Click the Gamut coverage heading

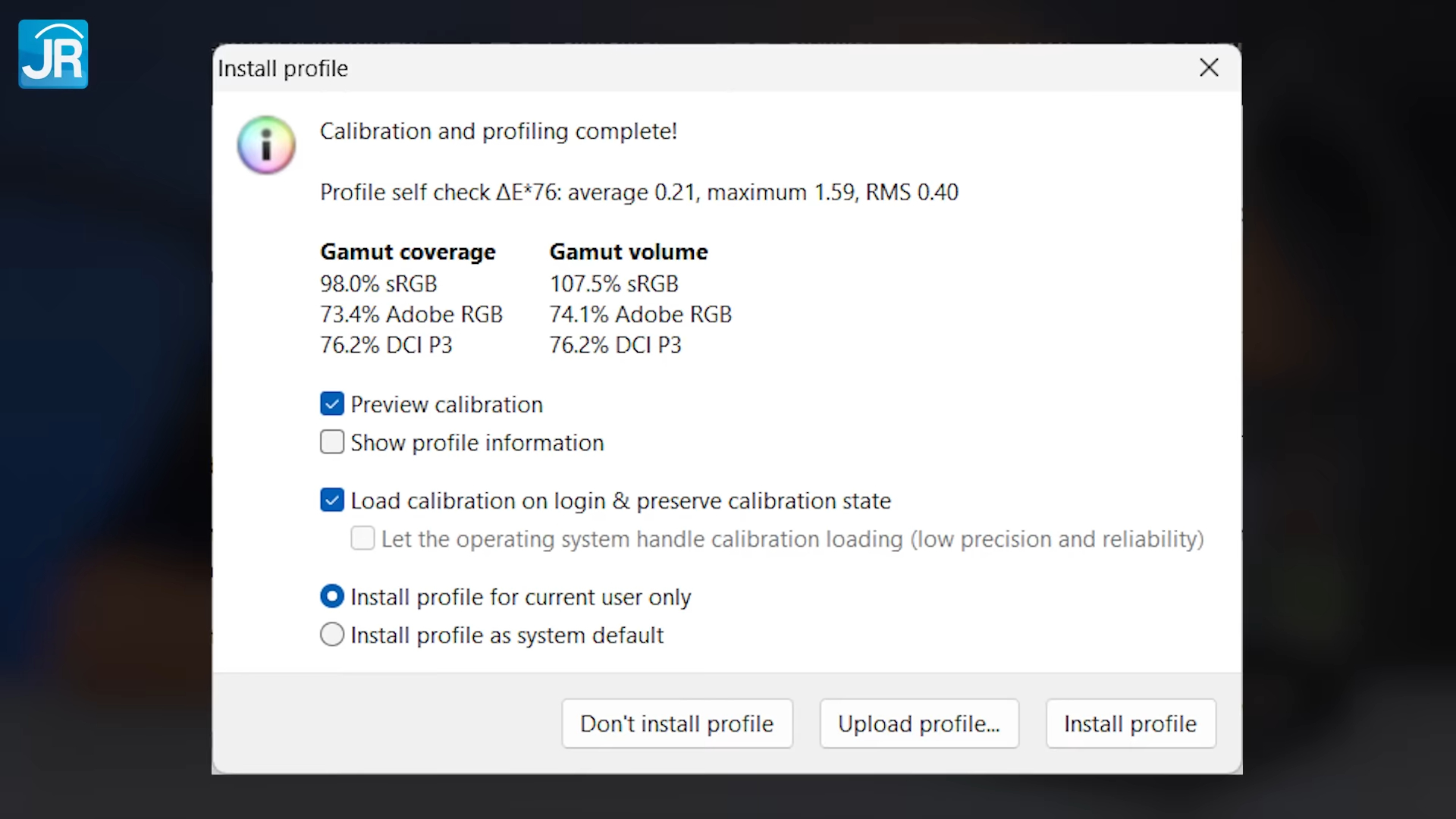click(x=408, y=252)
